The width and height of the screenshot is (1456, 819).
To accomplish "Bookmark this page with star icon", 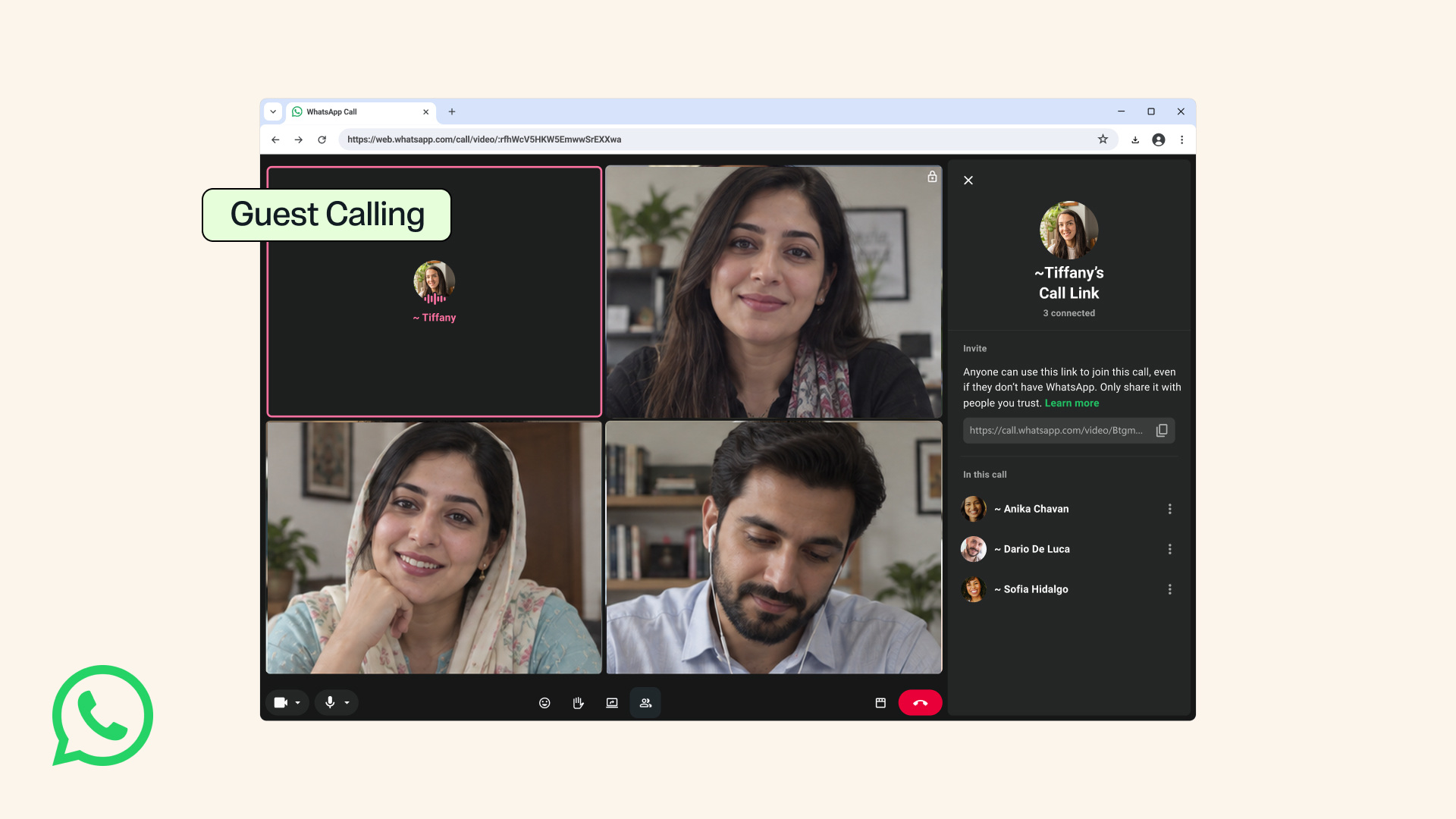I will point(1103,140).
